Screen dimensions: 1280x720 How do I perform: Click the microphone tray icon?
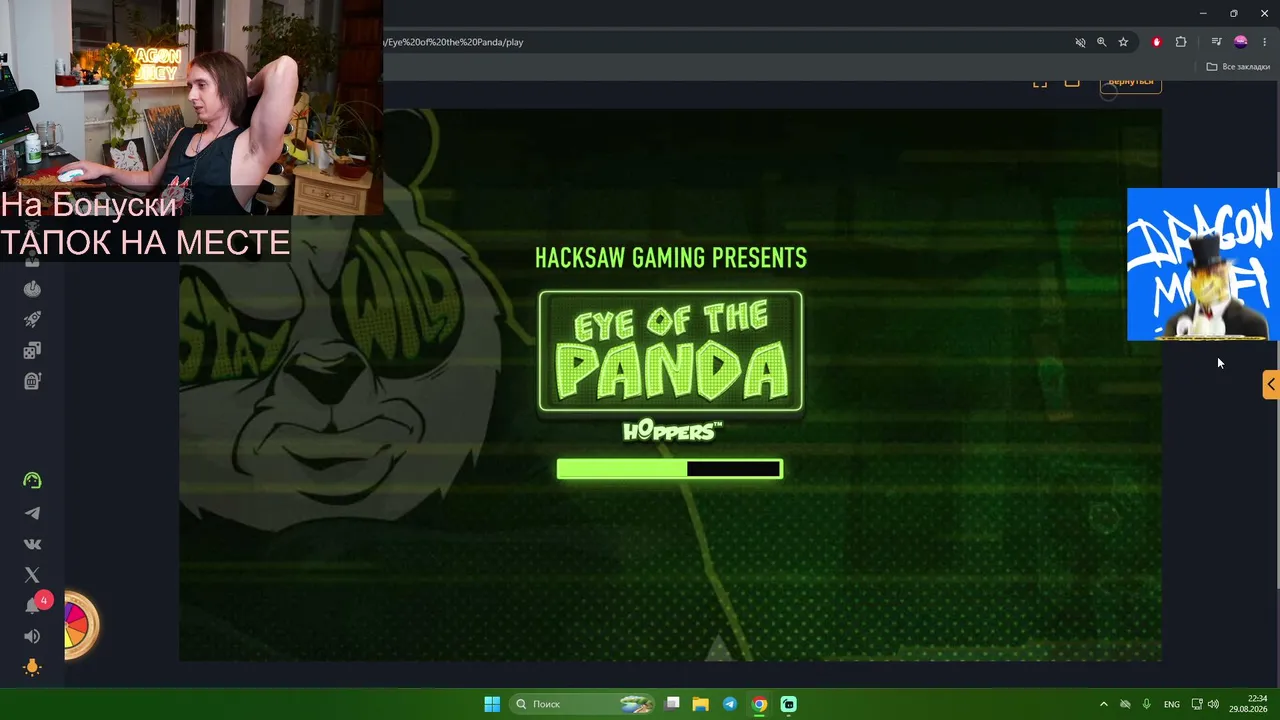(1146, 704)
